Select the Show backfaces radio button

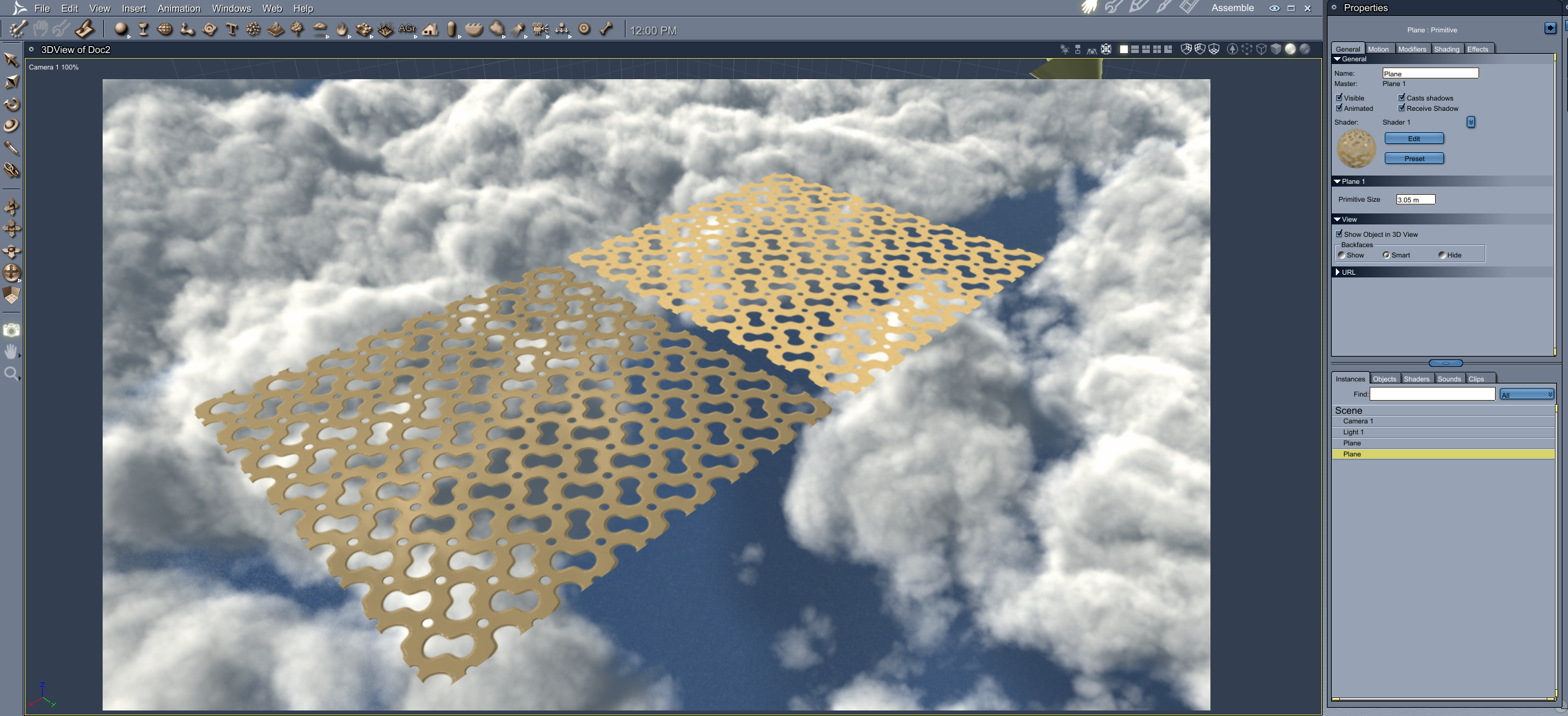pos(1341,255)
